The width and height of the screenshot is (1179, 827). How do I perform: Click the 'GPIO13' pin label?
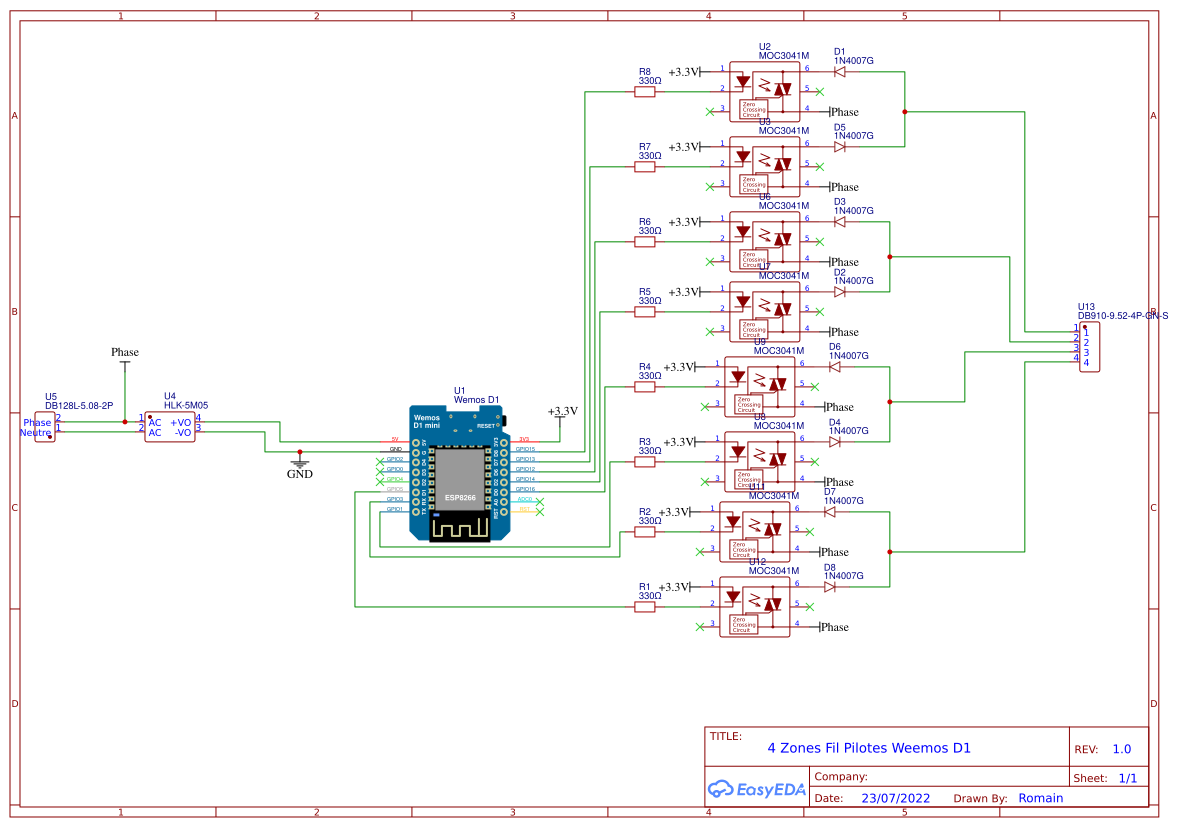[x=526, y=459]
